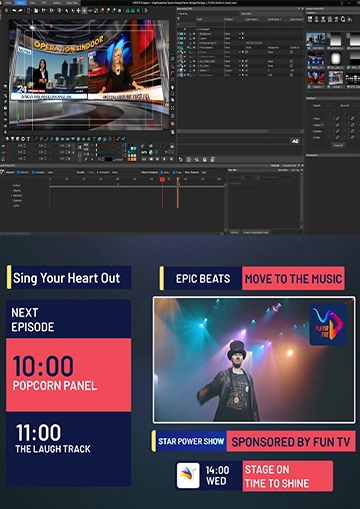The width and height of the screenshot is (360, 509).
Task: Click the pin icon on hierarchy panel header
Action: point(299,8)
